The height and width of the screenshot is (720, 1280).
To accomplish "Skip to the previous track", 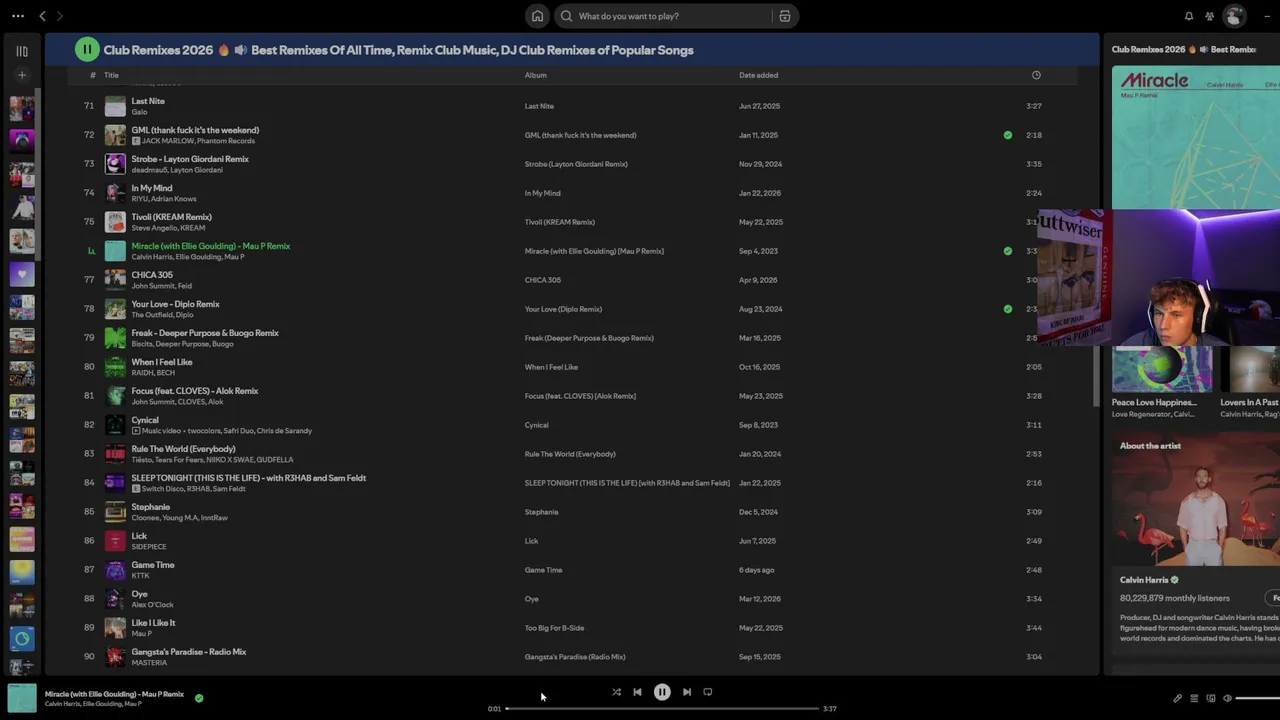I will (x=637, y=692).
